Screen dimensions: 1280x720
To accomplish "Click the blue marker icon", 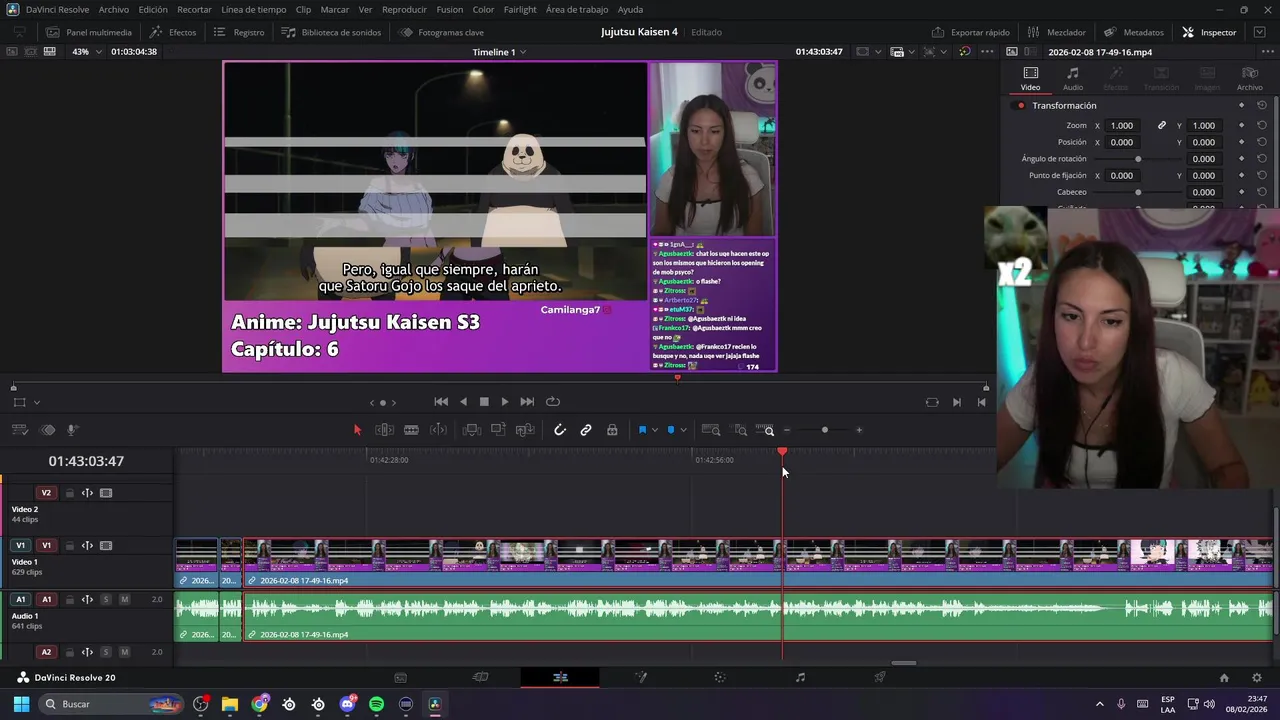I will [671, 430].
